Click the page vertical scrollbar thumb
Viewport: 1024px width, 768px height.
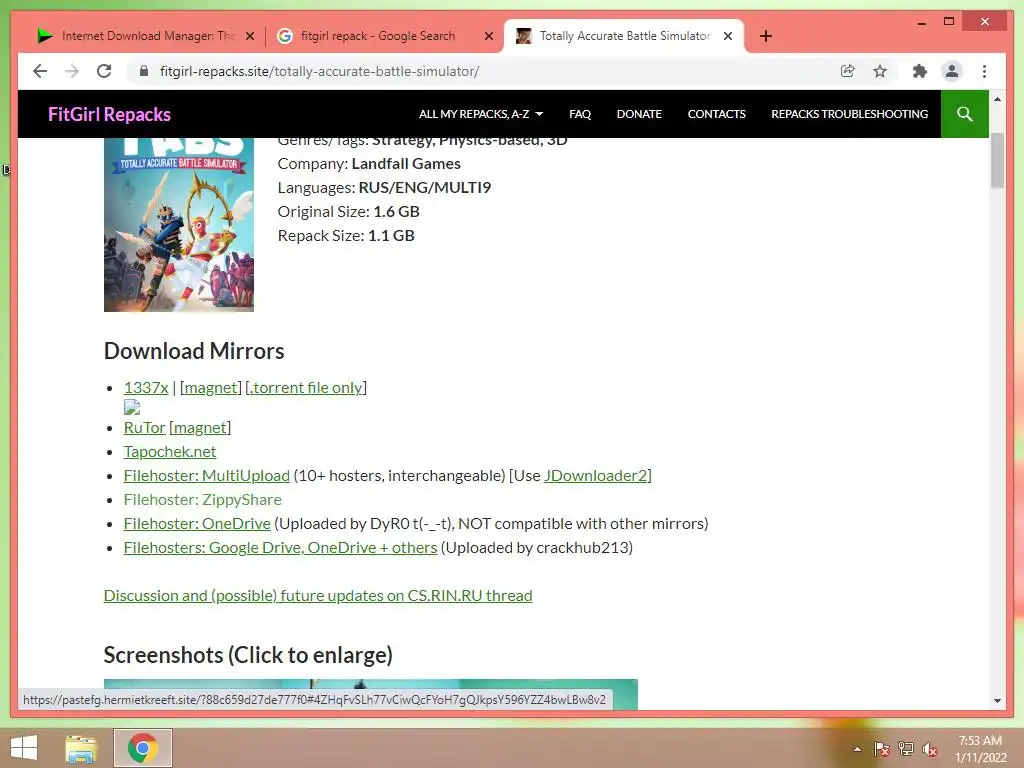[997, 160]
